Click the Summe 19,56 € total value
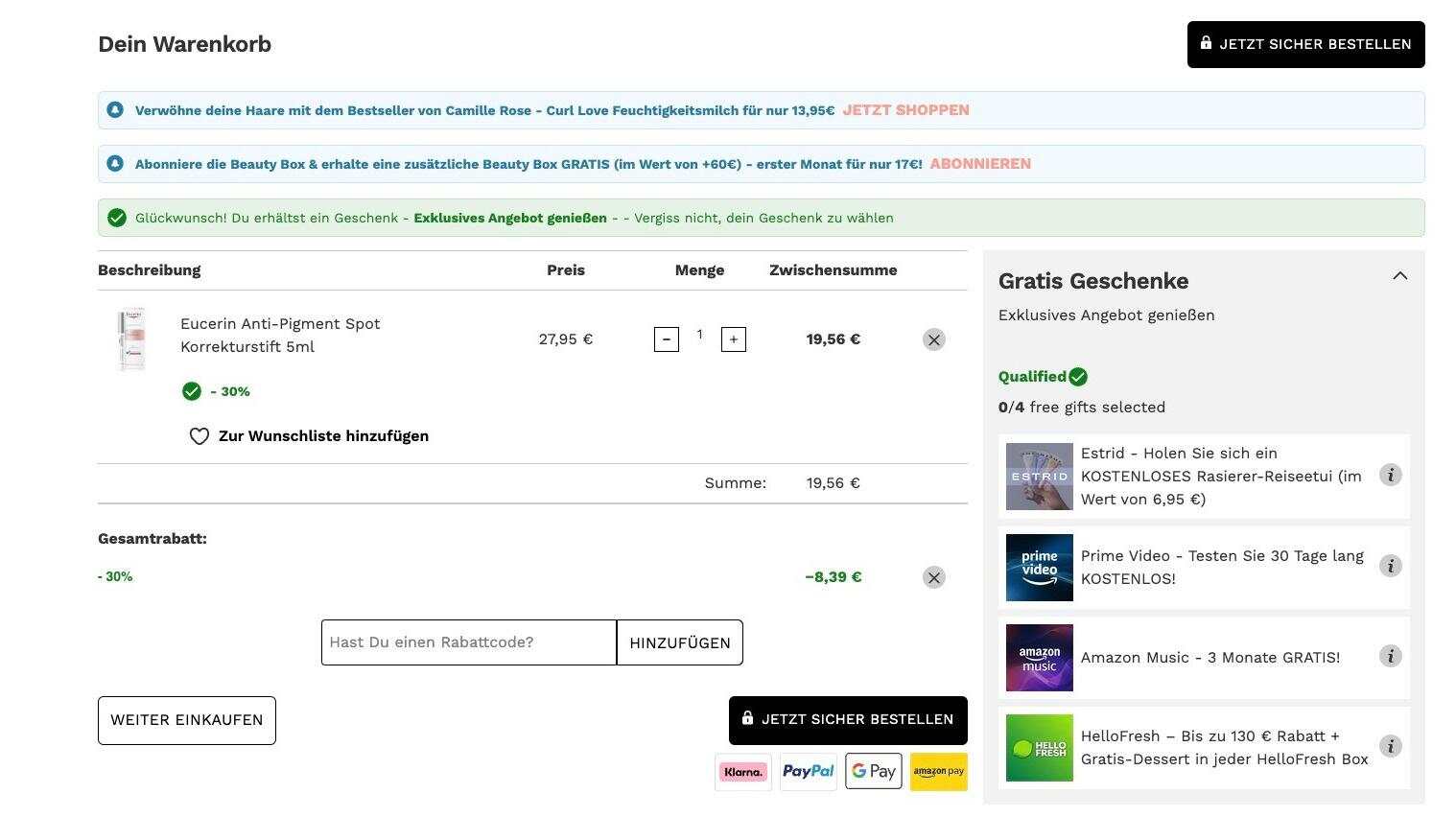This screenshot has width=1456, height=840. (x=834, y=483)
